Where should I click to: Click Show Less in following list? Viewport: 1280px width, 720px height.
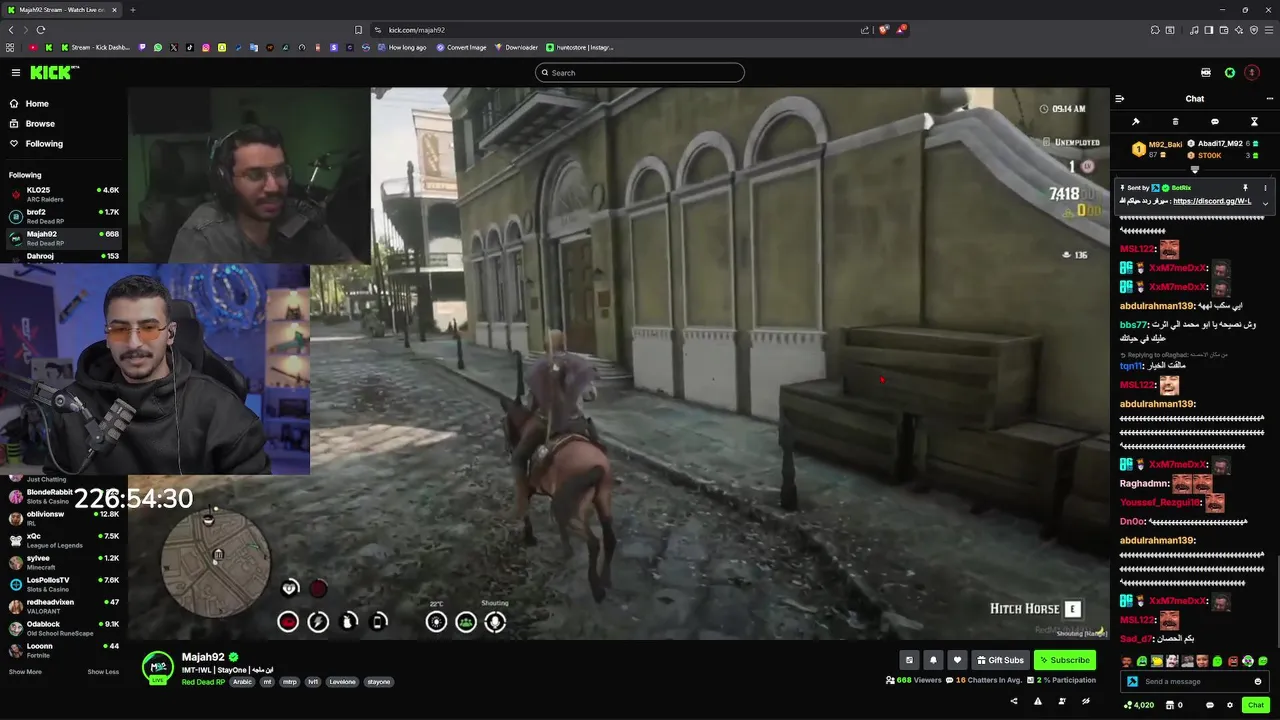pyautogui.click(x=103, y=672)
